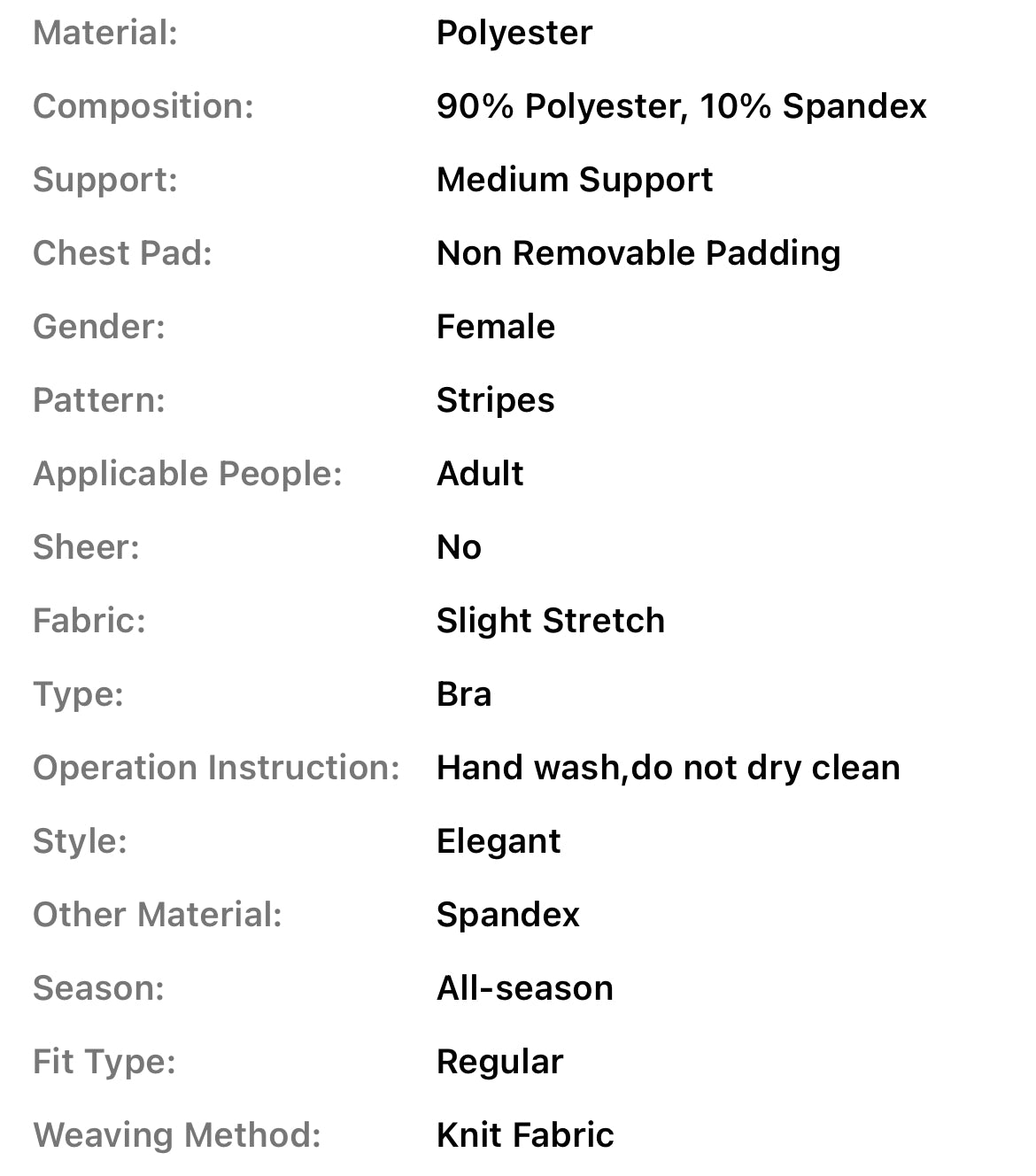This screenshot has width=1036, height=1176.
Task: Select the "Female" gender value
Action: (495, 327)
